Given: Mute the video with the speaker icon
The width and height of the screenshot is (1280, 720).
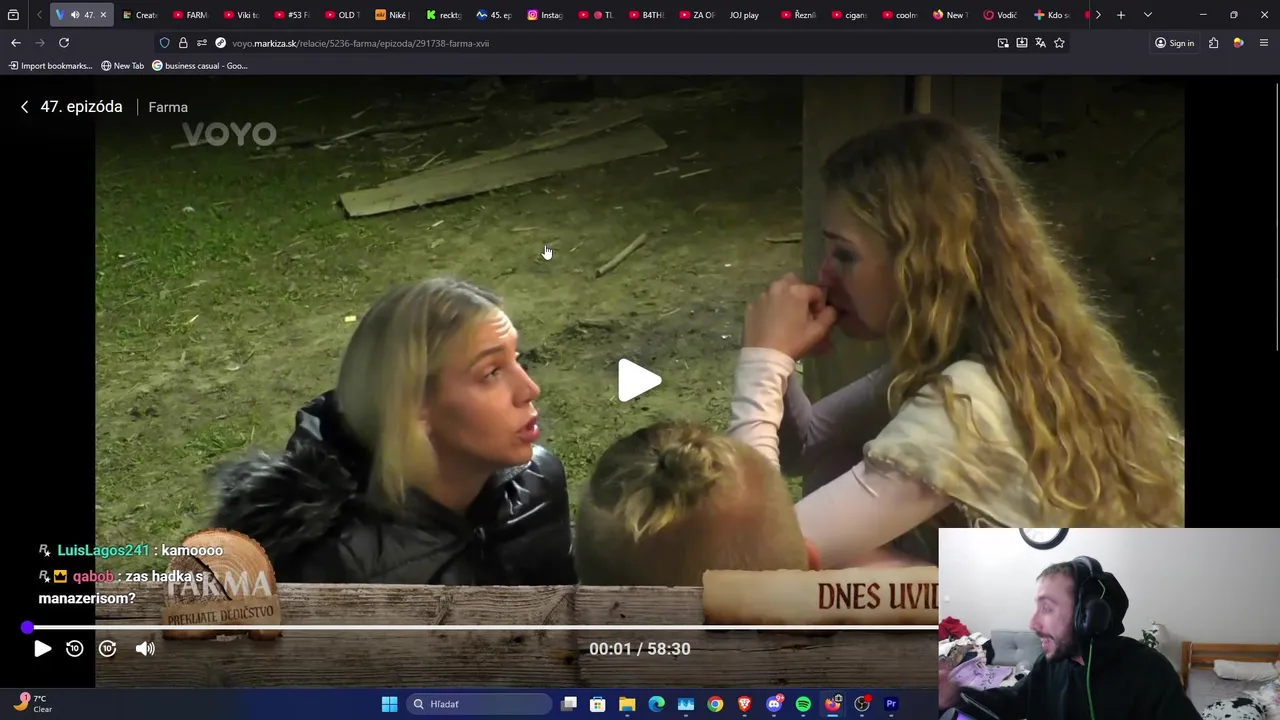Looking at the screenshot, I should [145, 649].
